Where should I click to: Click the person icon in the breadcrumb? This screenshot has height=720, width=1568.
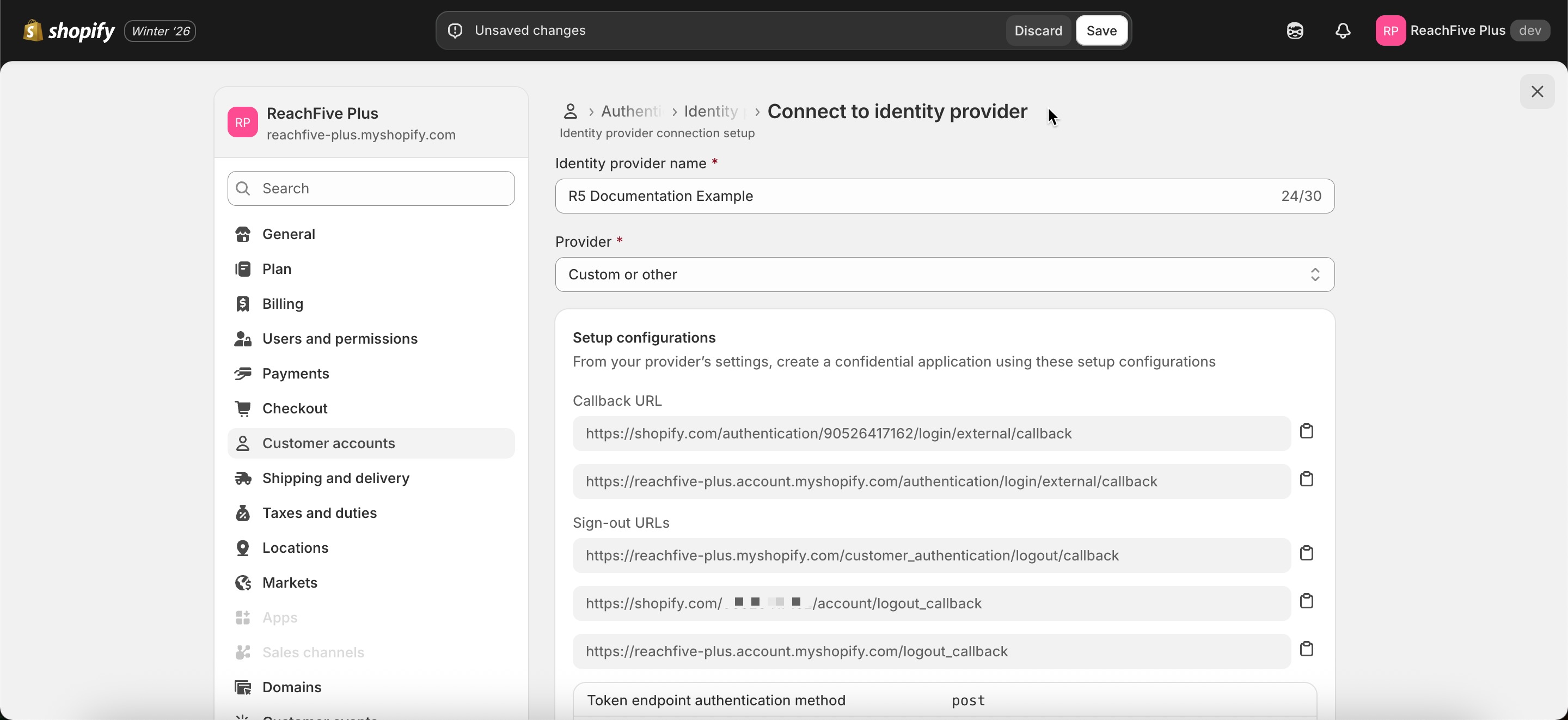click(x=571, y=111)
